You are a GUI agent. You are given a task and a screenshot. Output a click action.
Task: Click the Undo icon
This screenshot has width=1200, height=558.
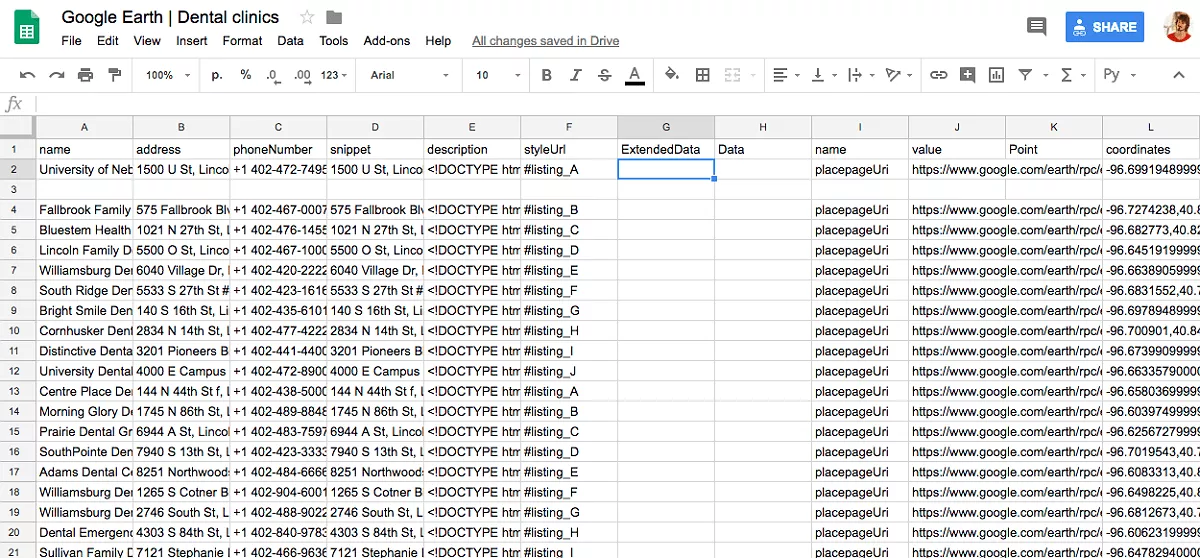(x=27, y=75)
